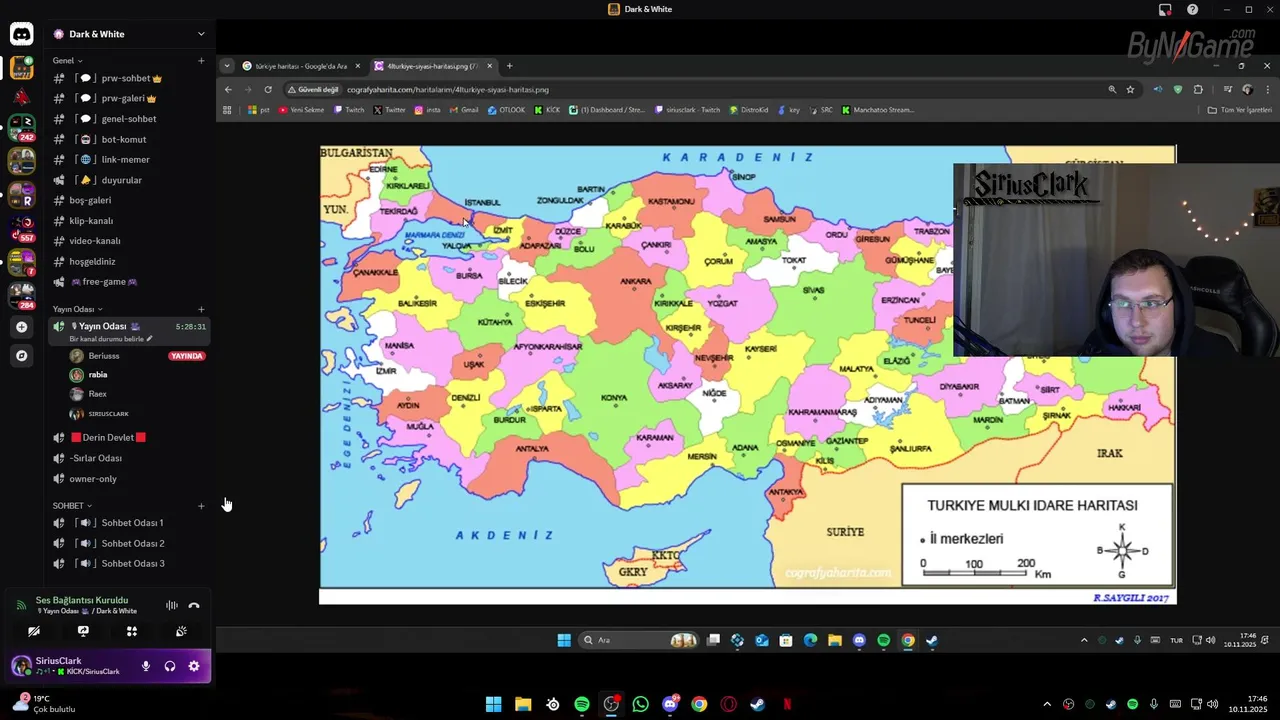Watch Beriusss stream via YAYINDA badge

coord(187,356)
